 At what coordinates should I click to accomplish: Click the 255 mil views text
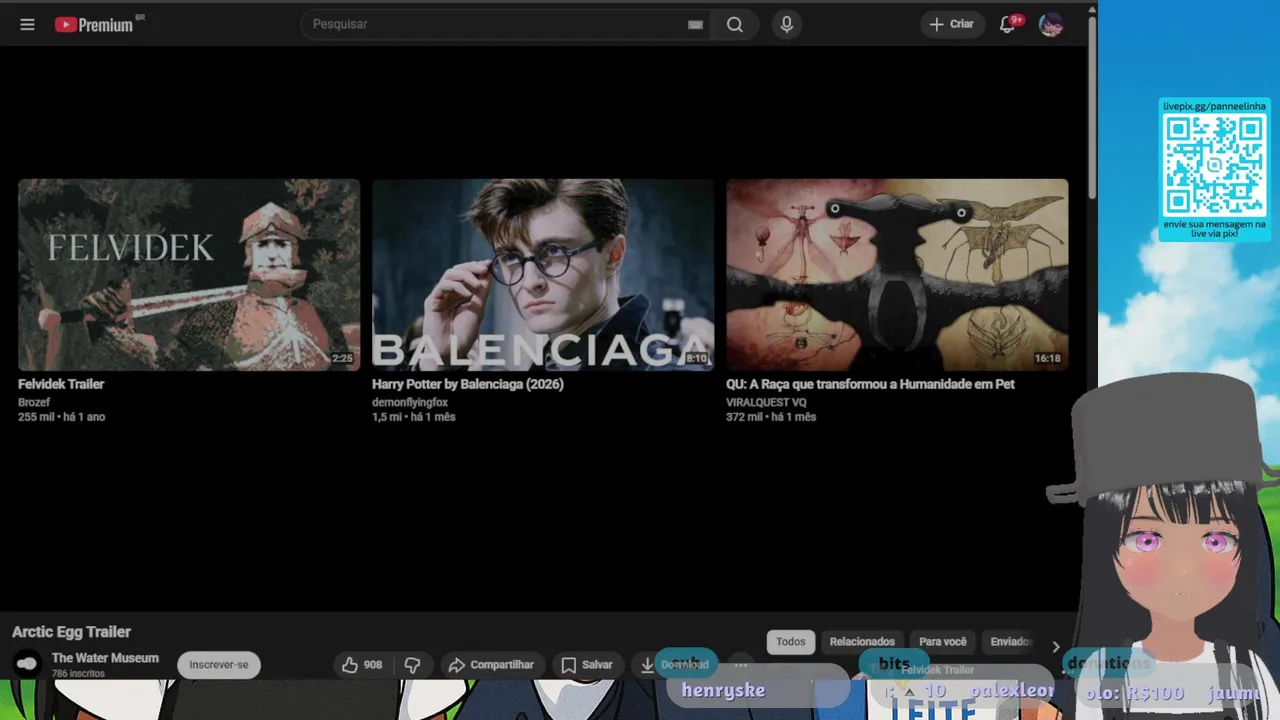(x=36, y=417)
